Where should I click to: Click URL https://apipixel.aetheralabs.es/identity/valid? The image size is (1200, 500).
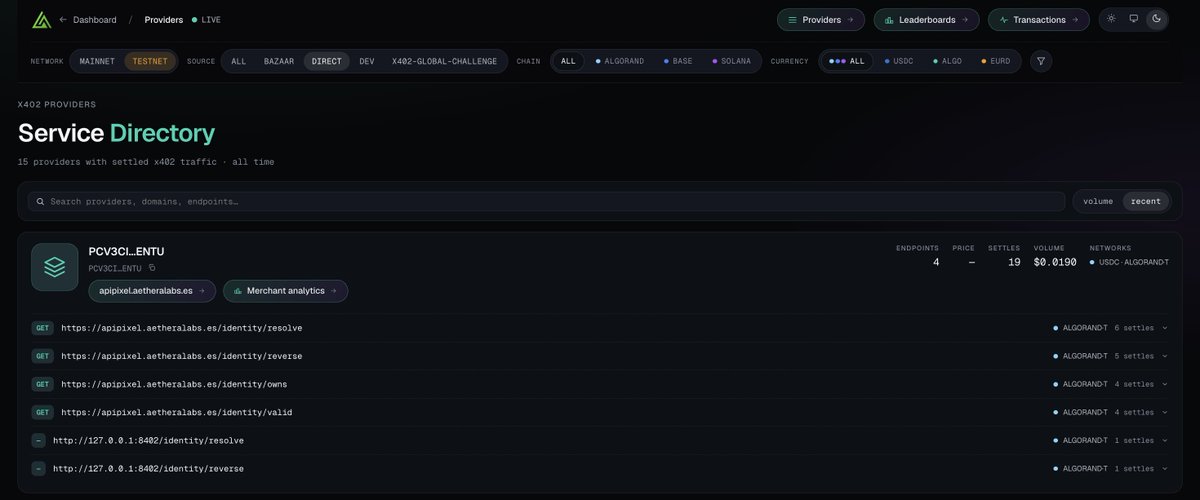click(177, 412)
